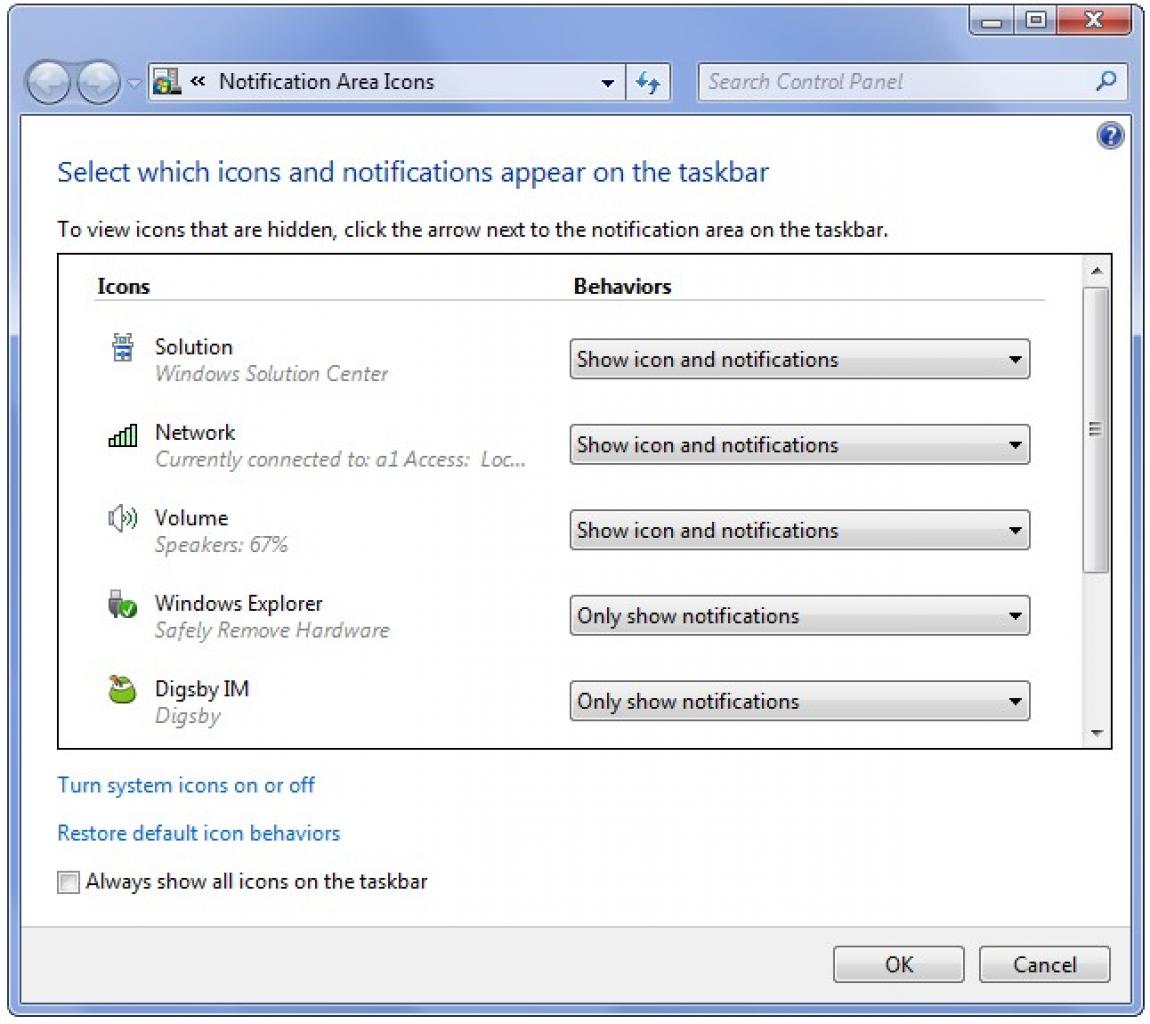Screen dimensions: 1150x1024
Task: Click the Refresh icon beside address bar
Action: coord(648,82)
